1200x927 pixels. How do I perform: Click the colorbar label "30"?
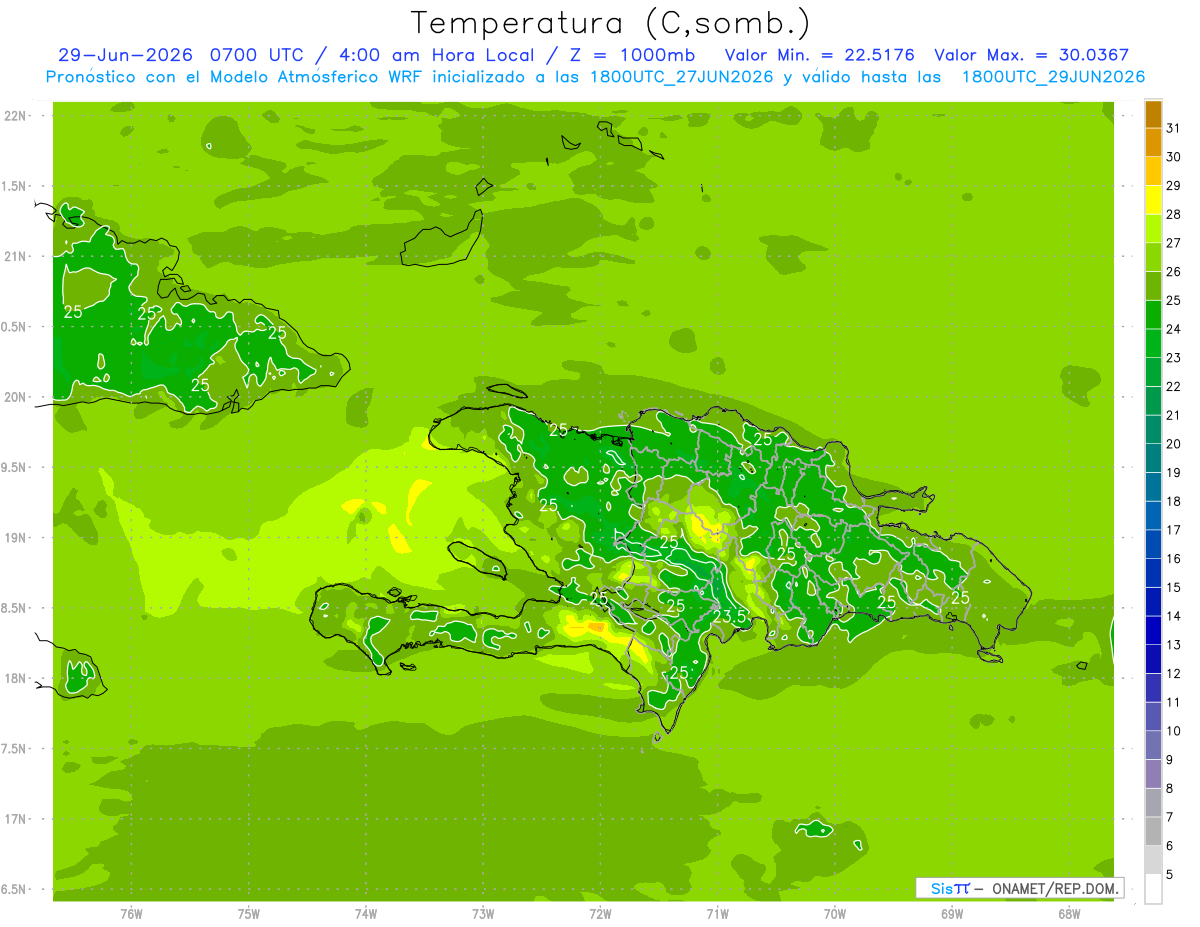[x=1174, y=157]
